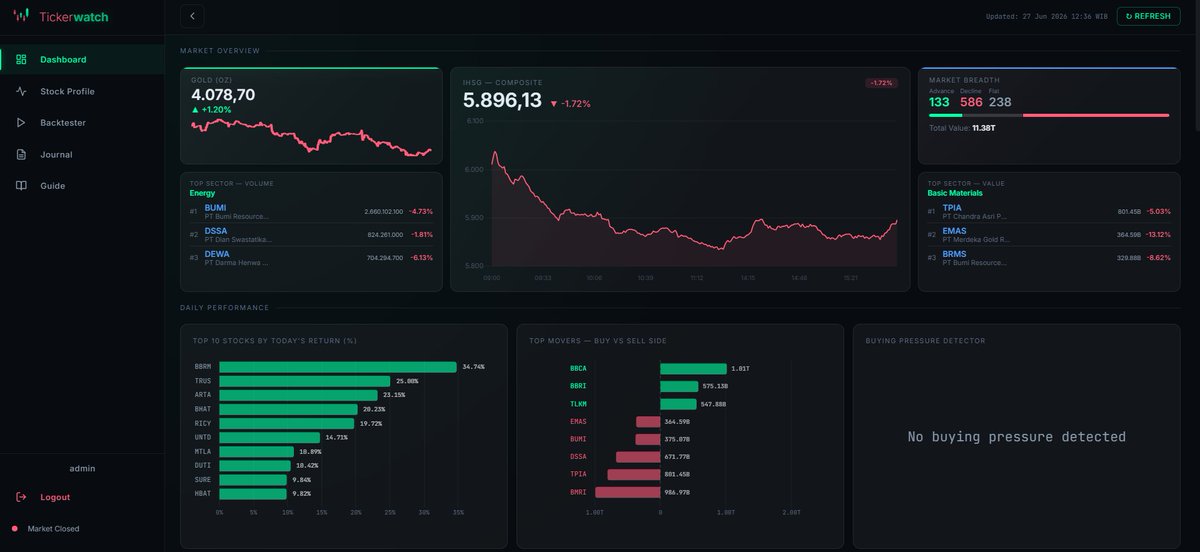Image resolution: width=1200 pixels, height=552 pixels.
Task: Click the Decline count 586
Action: point(971,102)
